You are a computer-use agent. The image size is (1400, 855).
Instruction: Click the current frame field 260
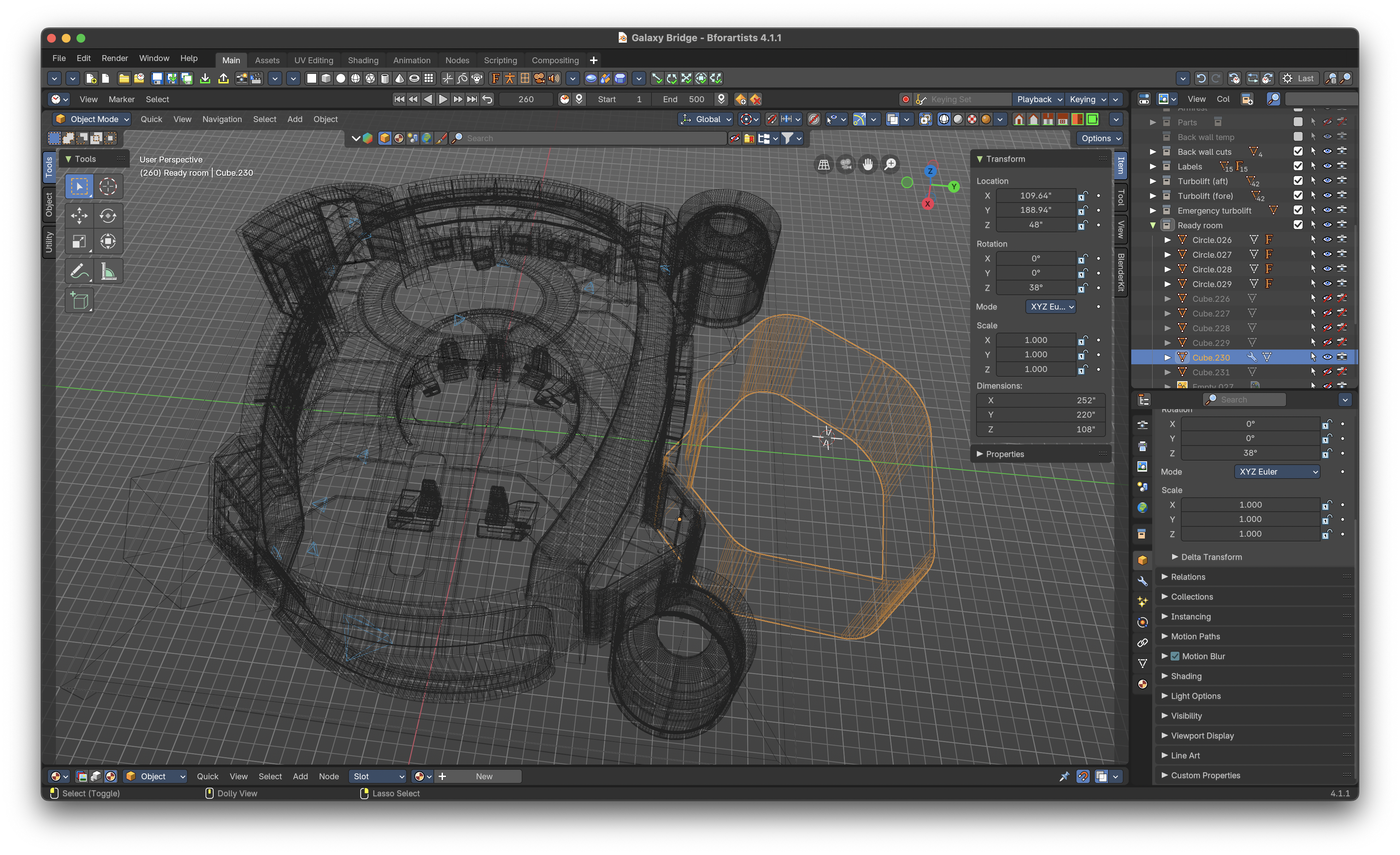526,99
